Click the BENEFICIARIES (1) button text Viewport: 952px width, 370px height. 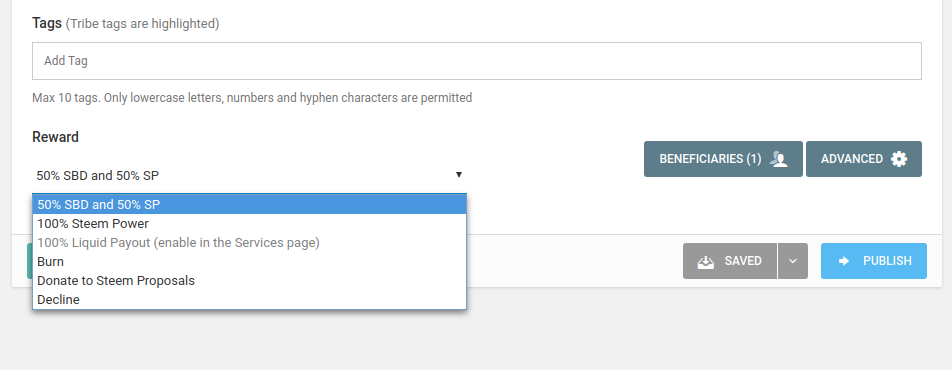point(710,159)
